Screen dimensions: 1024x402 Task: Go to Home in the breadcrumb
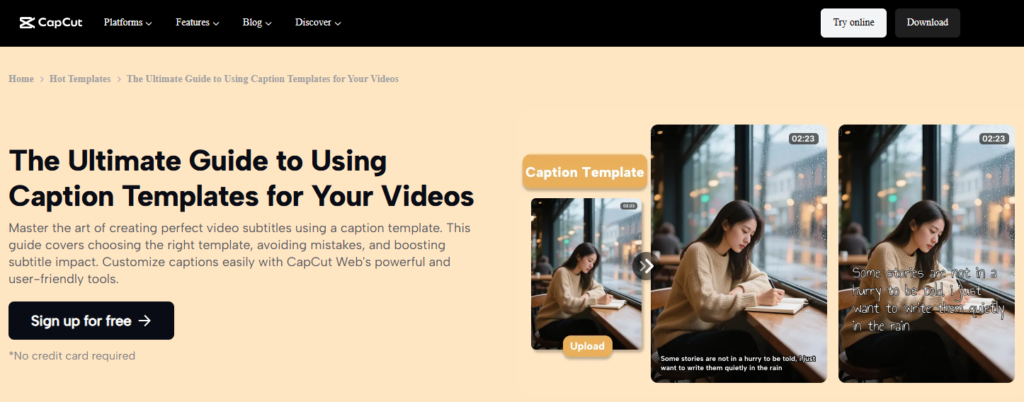(x=21, y=79)
